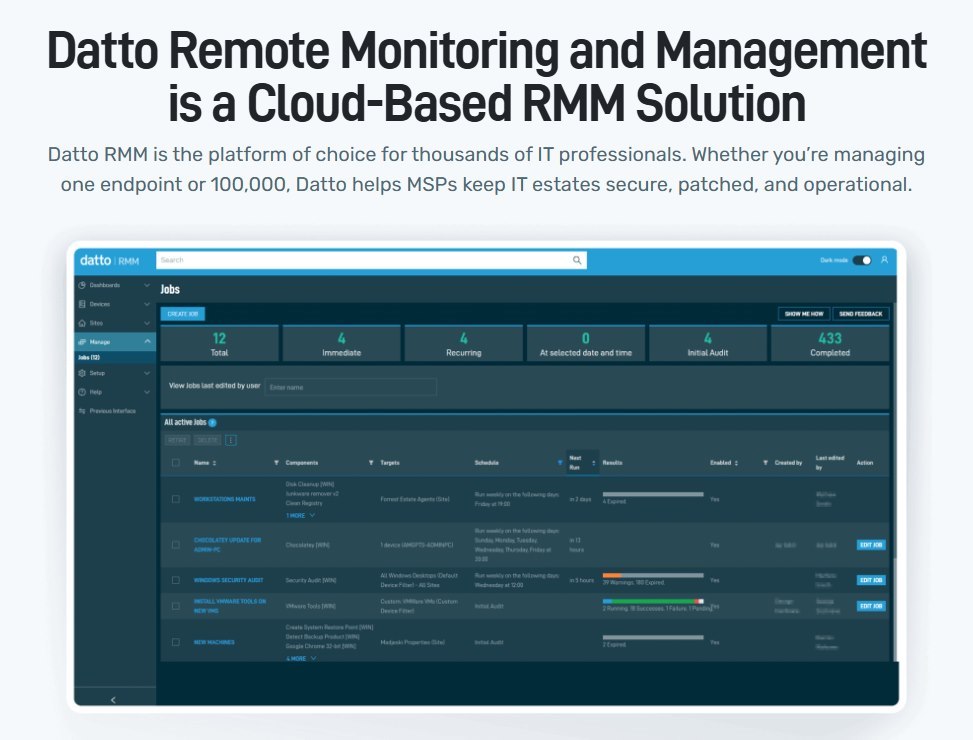This screenshot has width=973, height=740.
Task: Expand the Devices sidebar chevron
Action: pyautogui.click(x=147, y=304)
